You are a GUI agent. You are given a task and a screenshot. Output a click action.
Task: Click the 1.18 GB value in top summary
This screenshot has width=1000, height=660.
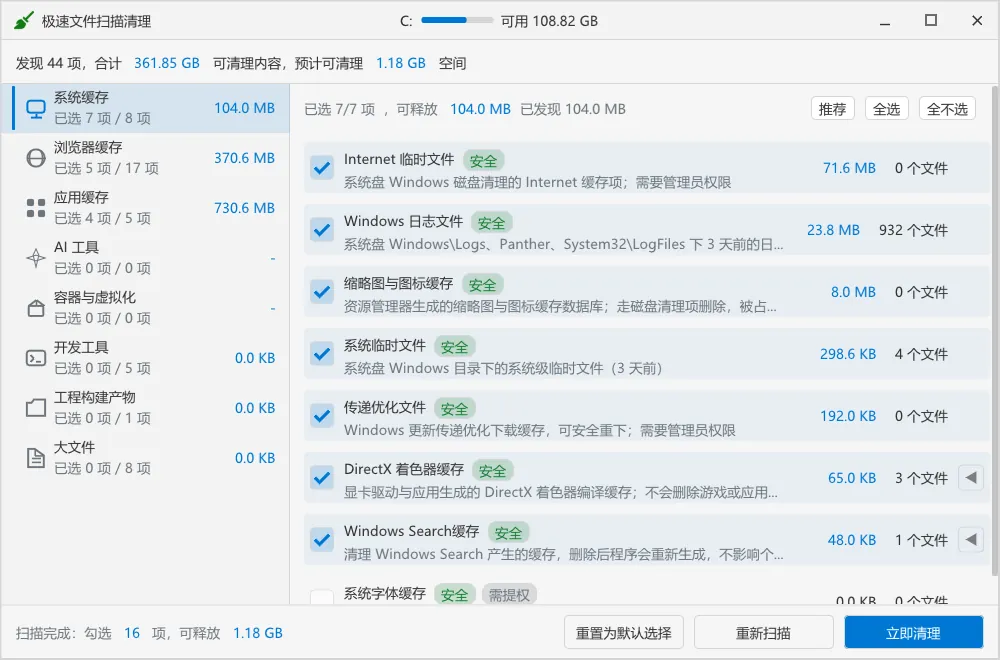click(x=401, y=63)
